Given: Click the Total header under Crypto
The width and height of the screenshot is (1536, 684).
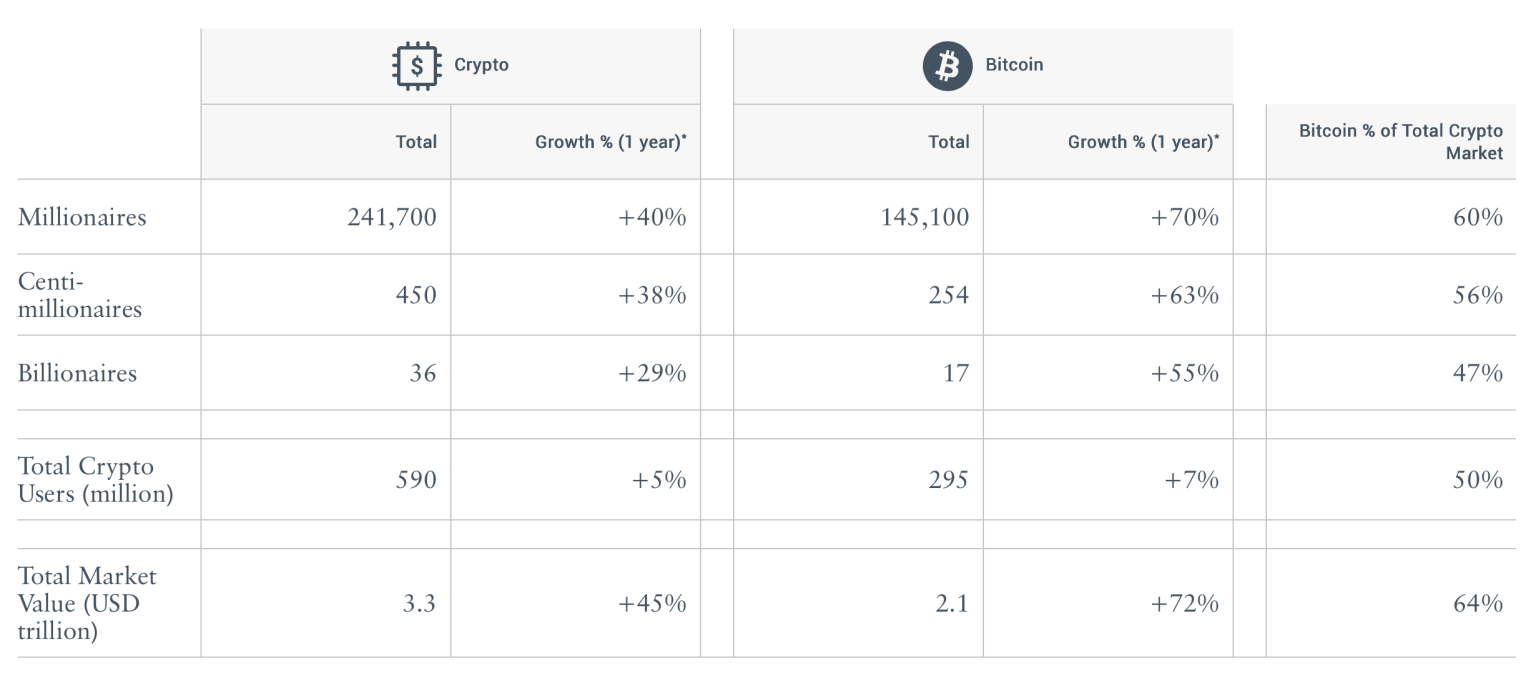Looking at the screenshot, I should 416,142.
